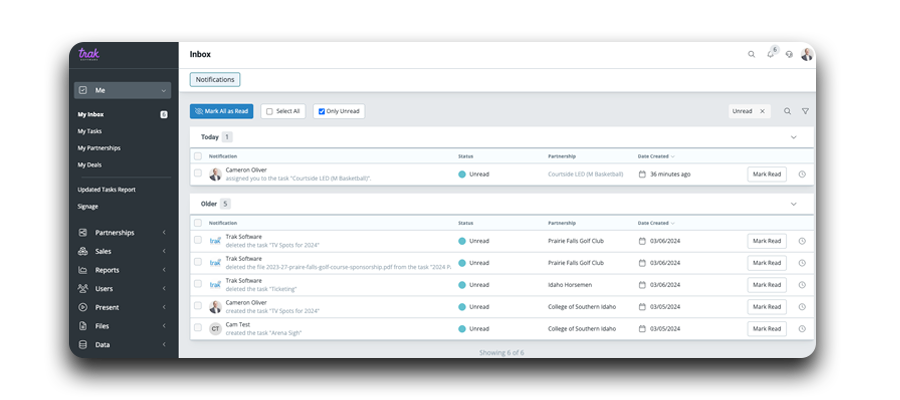The height and width of the screenshot is (400, 900).
Task: Click the list search magnifier icon
Action: pos(788,111)
